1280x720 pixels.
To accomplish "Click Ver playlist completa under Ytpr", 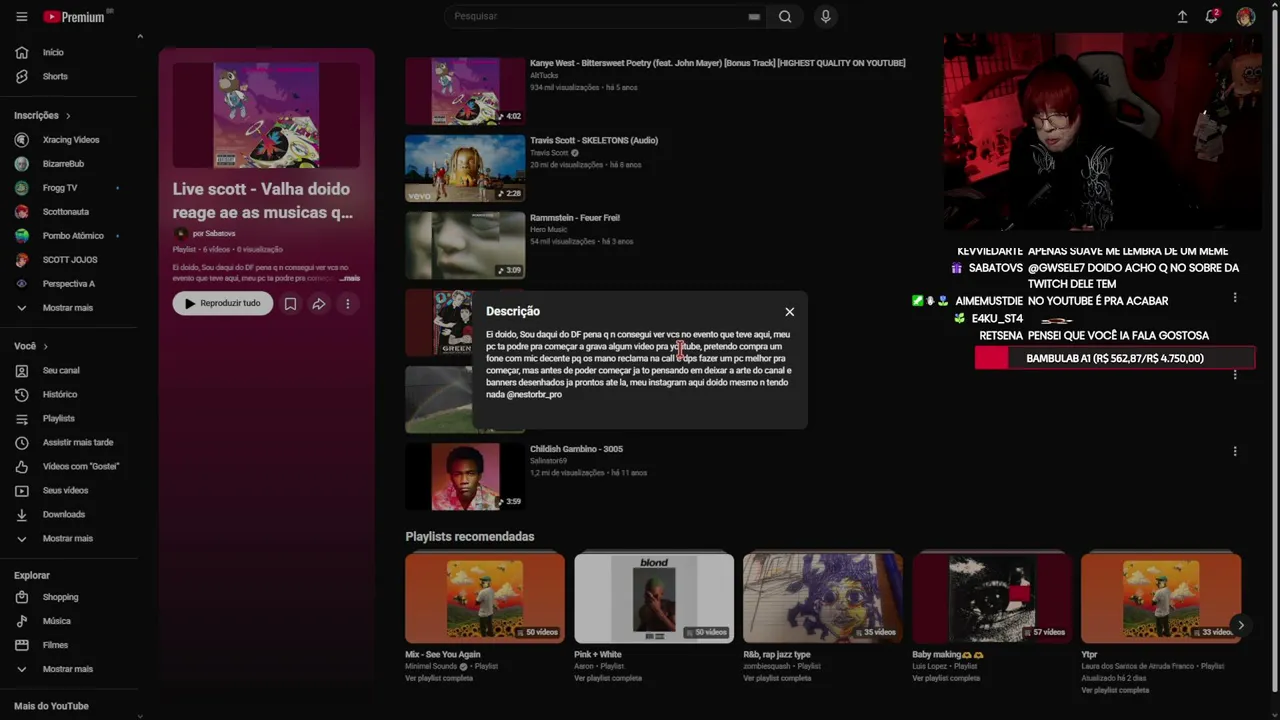I will 1115,690.
